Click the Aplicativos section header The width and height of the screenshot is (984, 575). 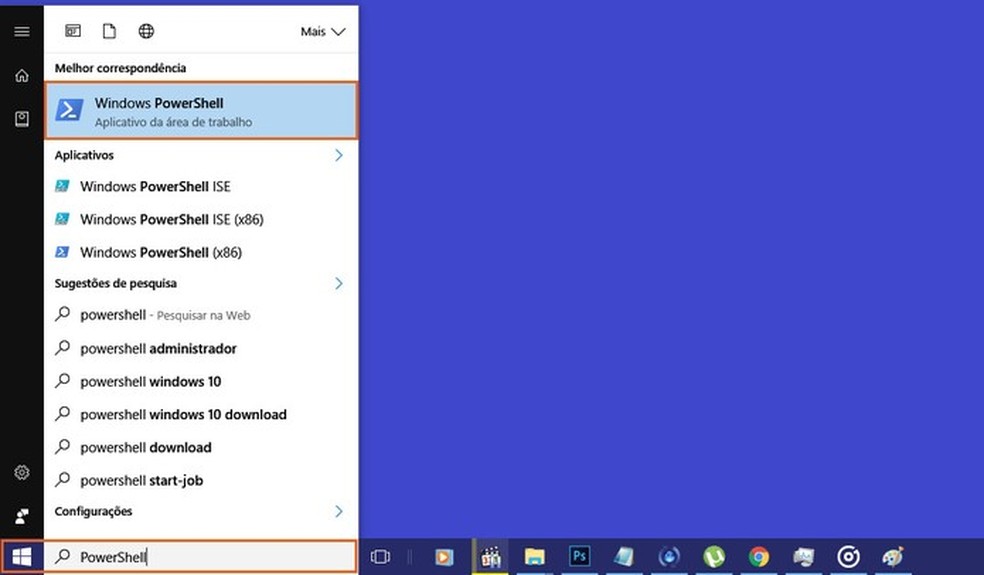click(84, 155)
